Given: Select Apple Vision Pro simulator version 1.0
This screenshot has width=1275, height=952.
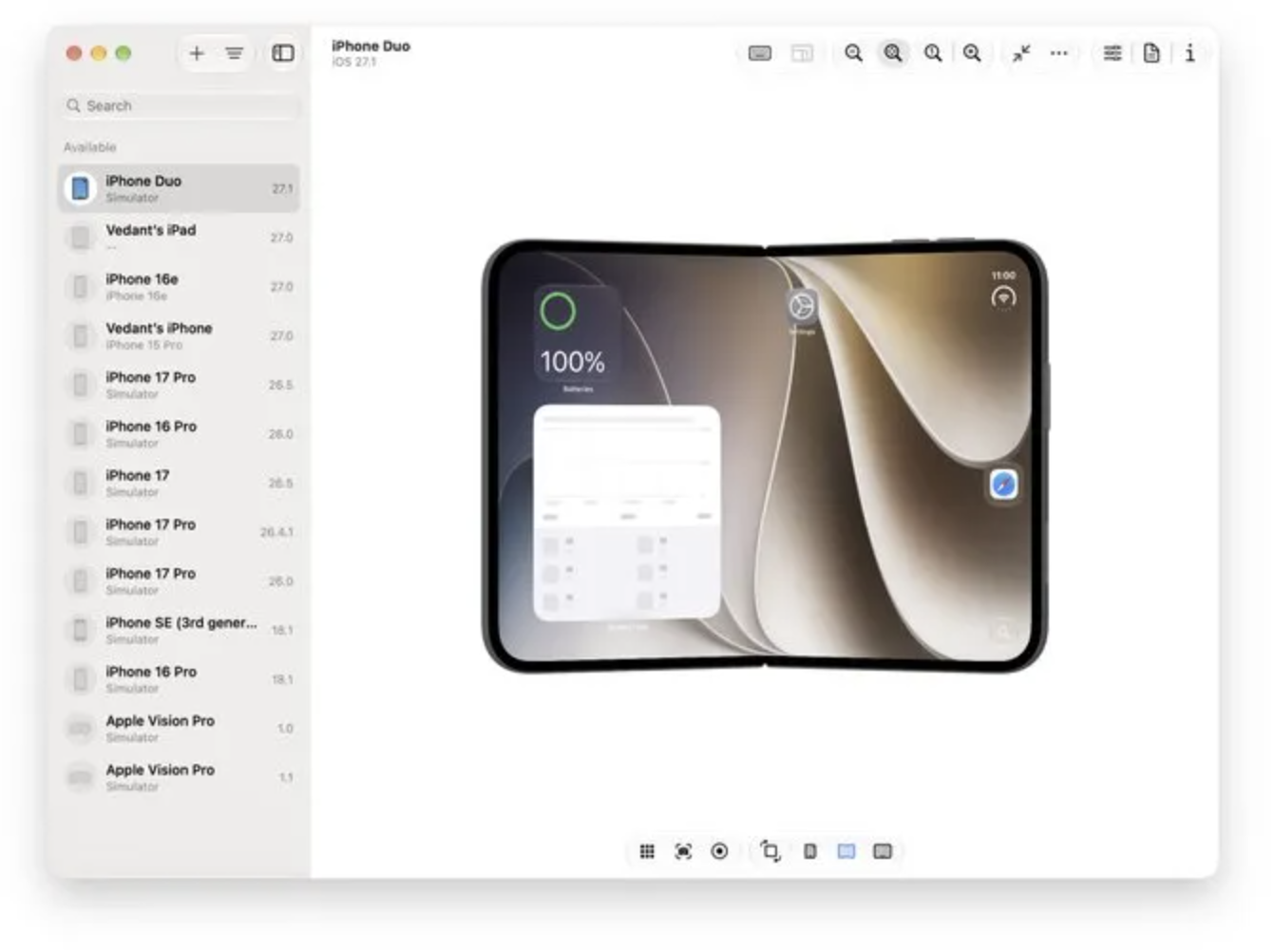Looking at the screenshot, I should click(x=180, y=729).
